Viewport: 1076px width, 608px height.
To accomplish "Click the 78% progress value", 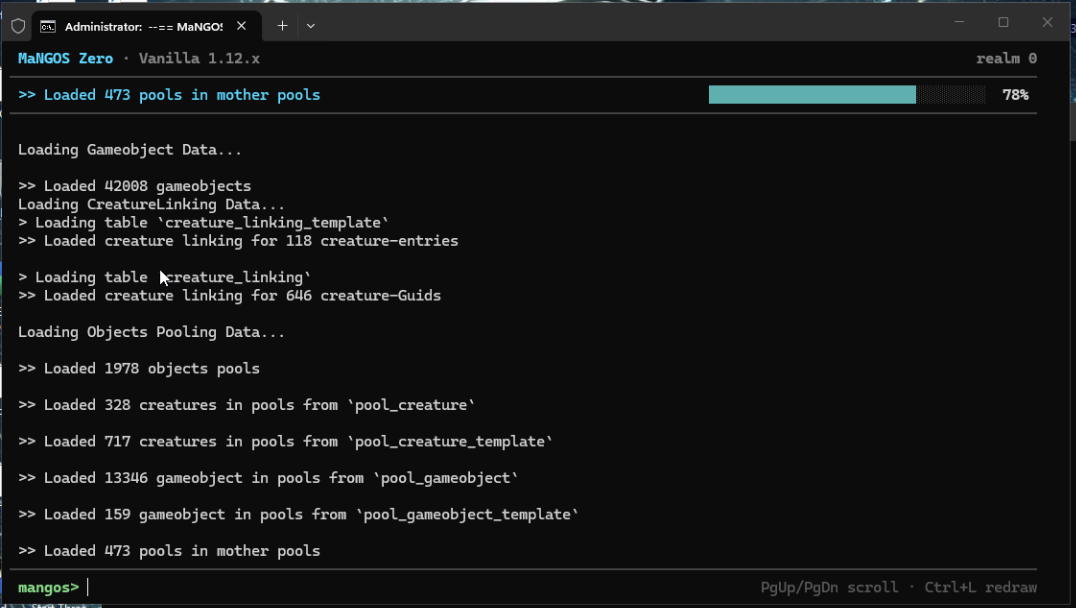I will coord(1016,95).
